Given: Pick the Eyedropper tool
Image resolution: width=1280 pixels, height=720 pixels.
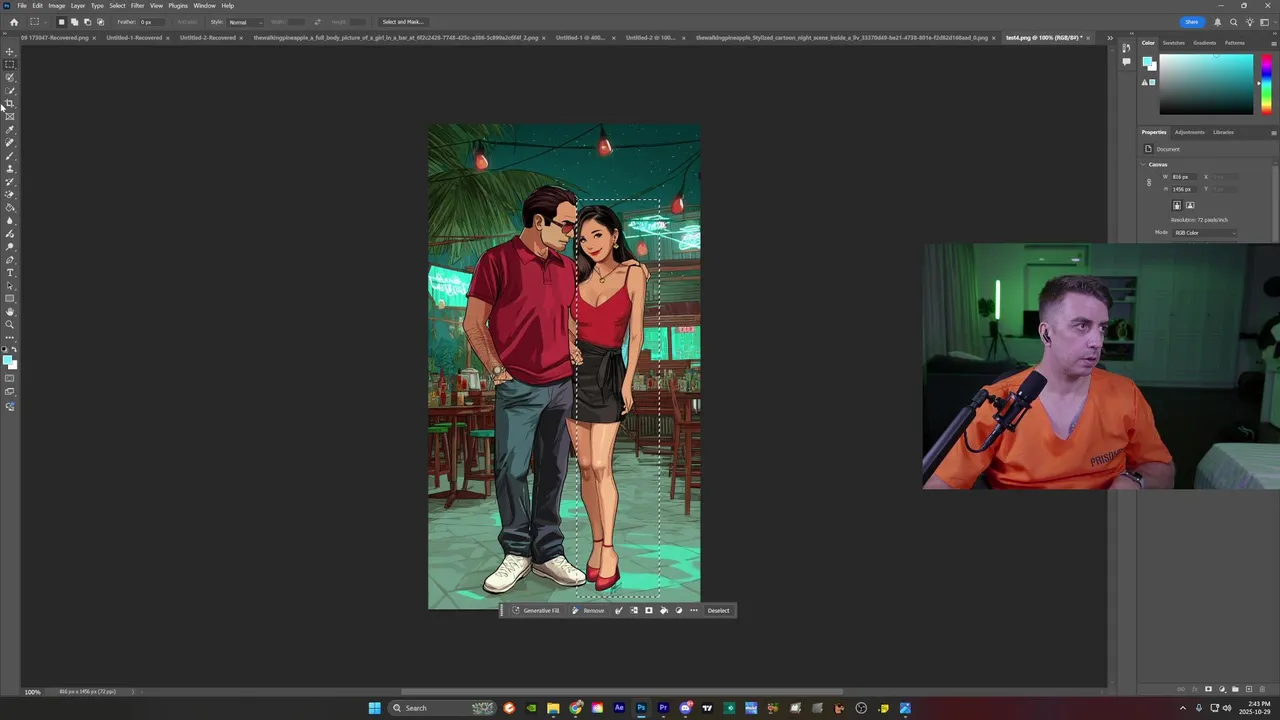Looking at the screenshot, I should [10, 129].
